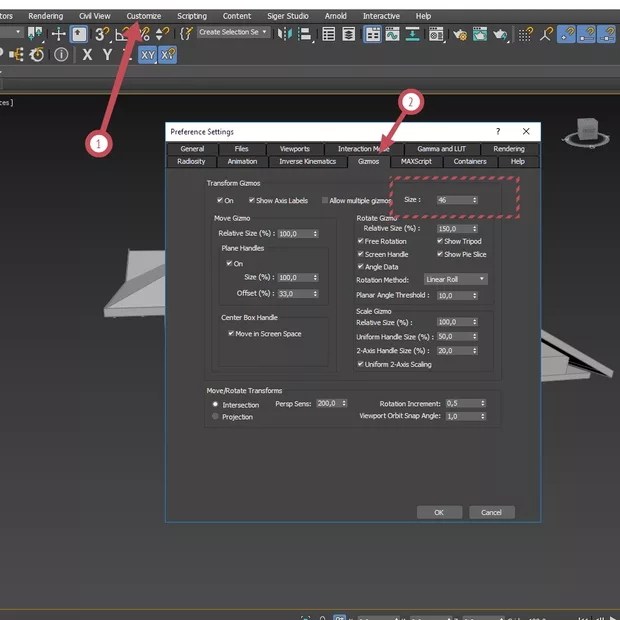Restrict to the XY plane button
The width and height of the screenshot is (620, 620).
pyautogui.click(x=147, y=55)
